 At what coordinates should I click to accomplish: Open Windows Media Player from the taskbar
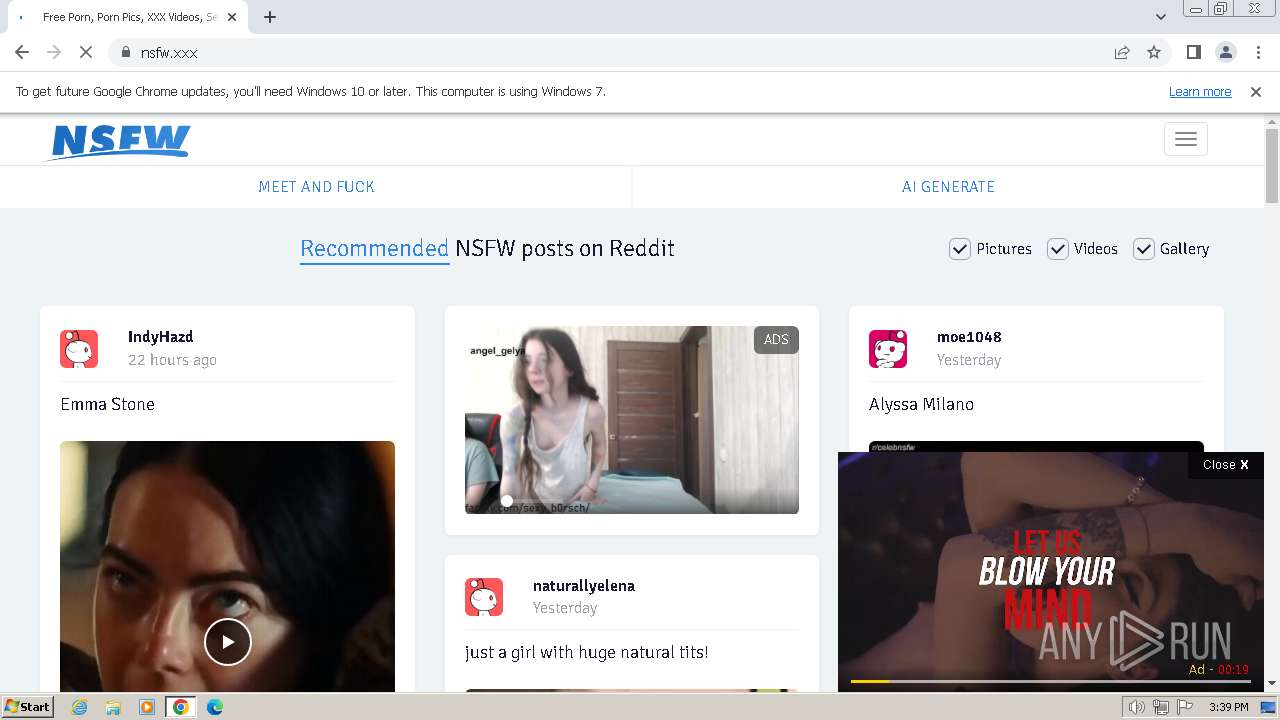[x=147, y=707]
